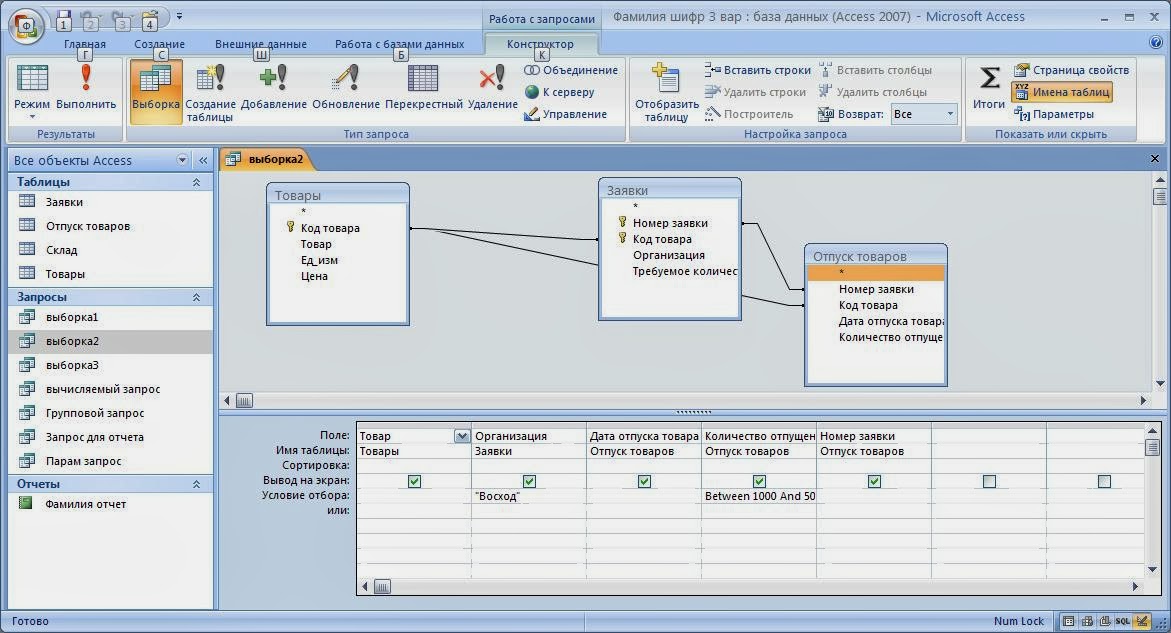
Task: Switch to the Главная ribbon tab
Action: click(84, 44)
